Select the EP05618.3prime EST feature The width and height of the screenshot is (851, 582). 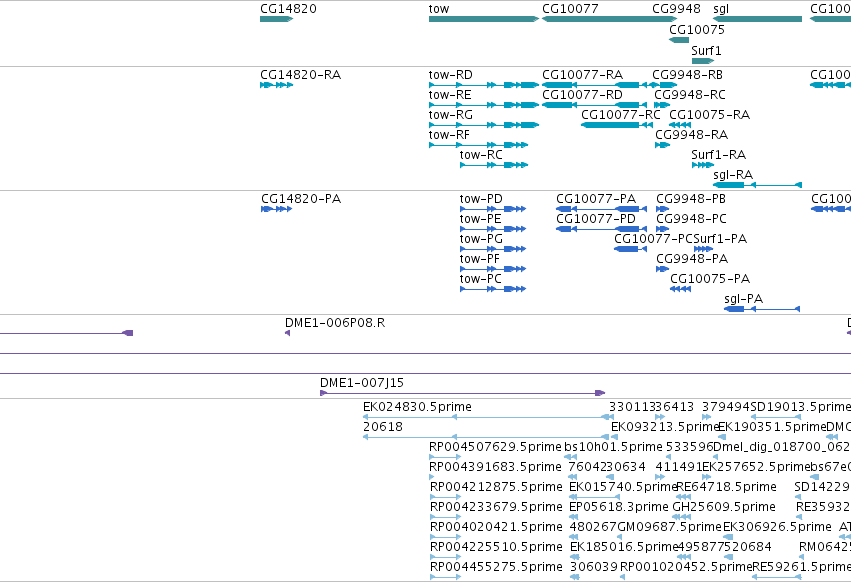tap(573, 517)
